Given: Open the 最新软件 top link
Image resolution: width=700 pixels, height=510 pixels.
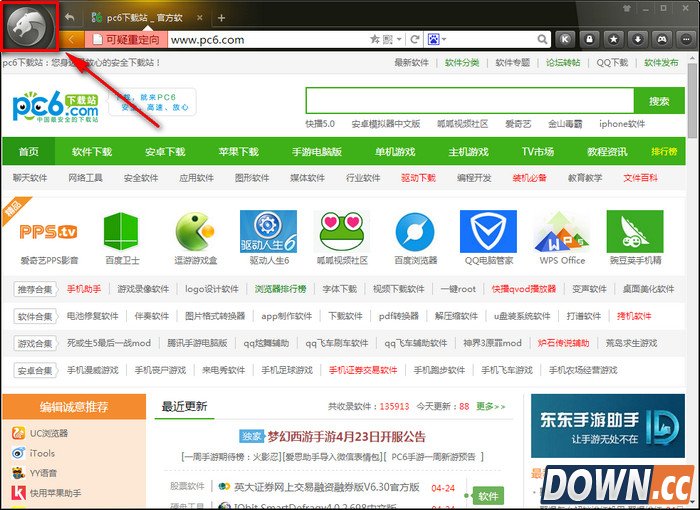Looking at the screenshot, I should coord(411,63).
